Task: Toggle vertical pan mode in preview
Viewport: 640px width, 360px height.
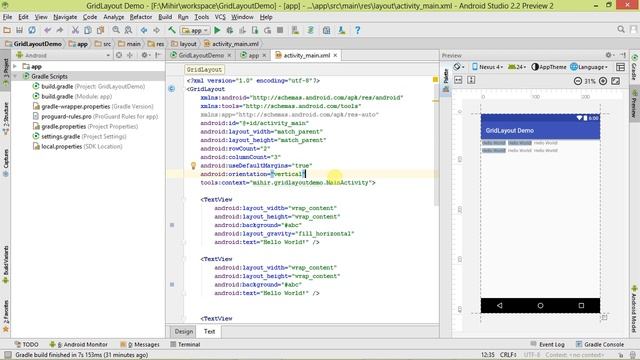Action: (x=471, y=80)
